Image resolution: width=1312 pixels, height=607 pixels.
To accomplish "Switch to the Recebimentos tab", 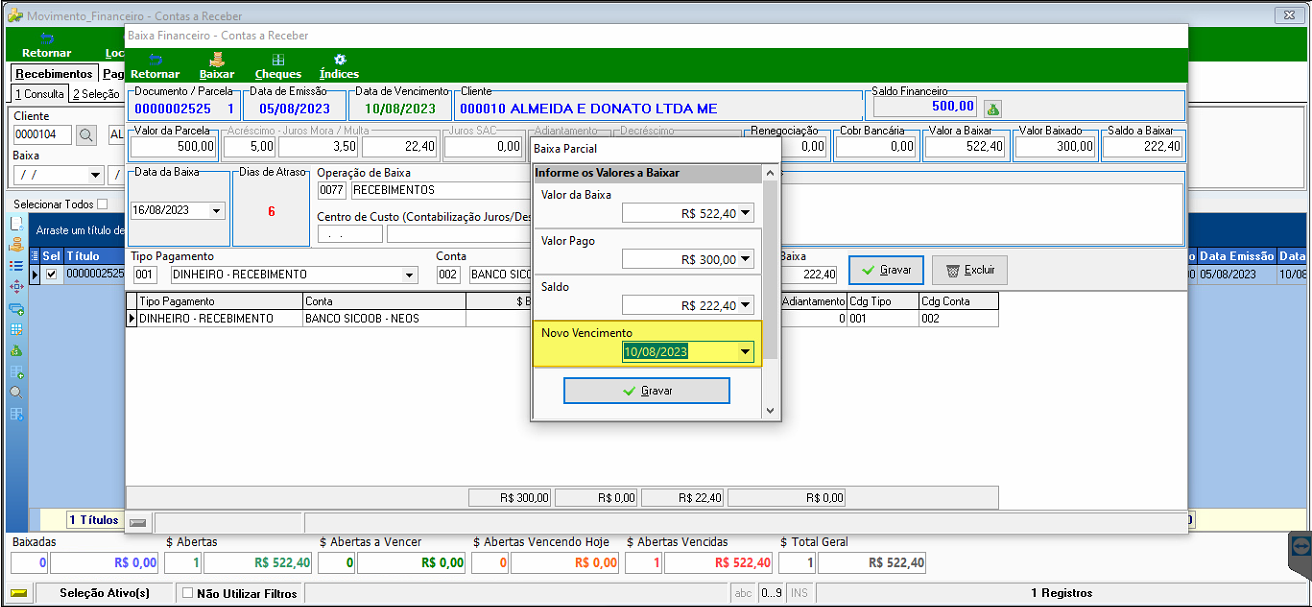I will [54, 74].
